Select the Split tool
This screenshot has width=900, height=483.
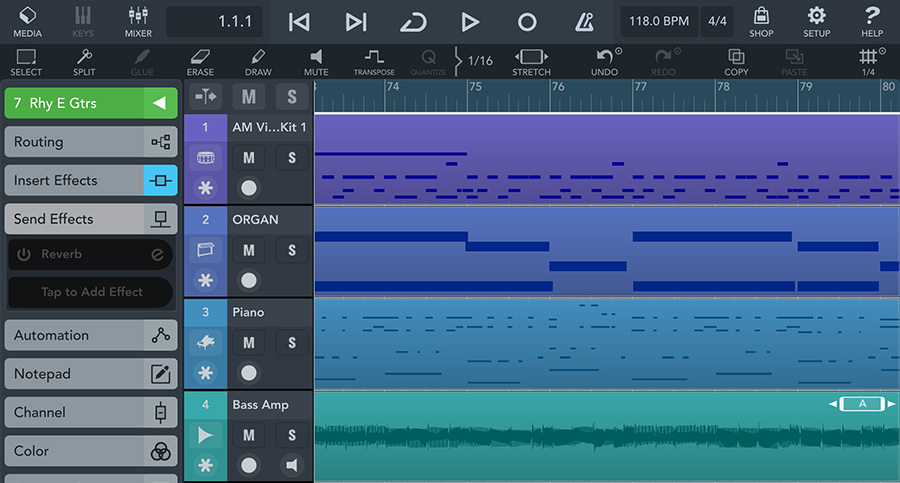pyautogui.click(x=84, y=62)
